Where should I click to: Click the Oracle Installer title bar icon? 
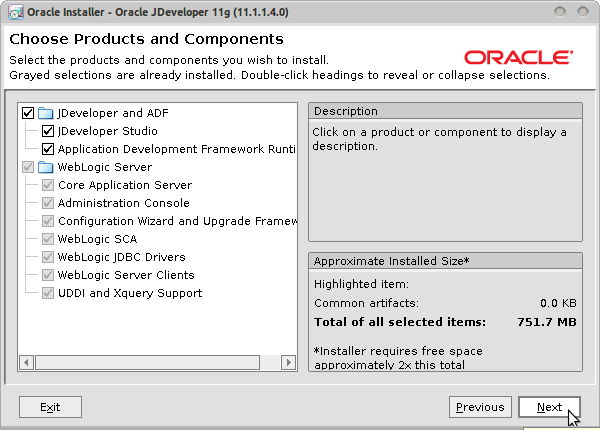16,12
